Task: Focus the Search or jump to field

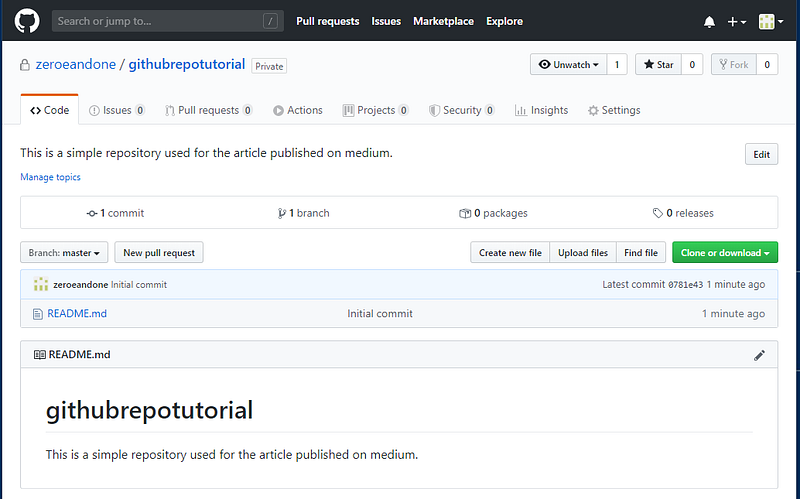Action: click(x=167, y=21)
